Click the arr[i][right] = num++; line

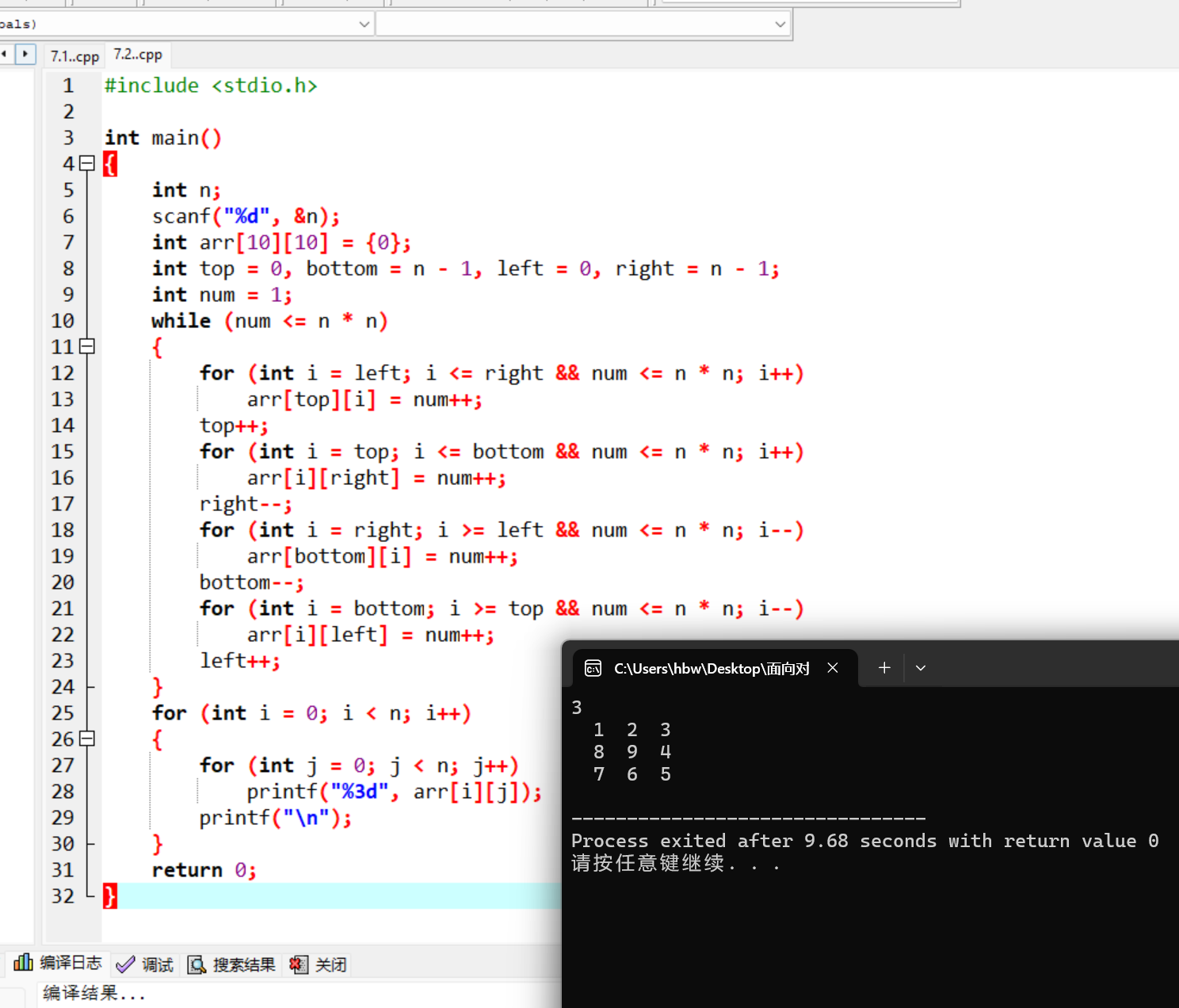376,478
